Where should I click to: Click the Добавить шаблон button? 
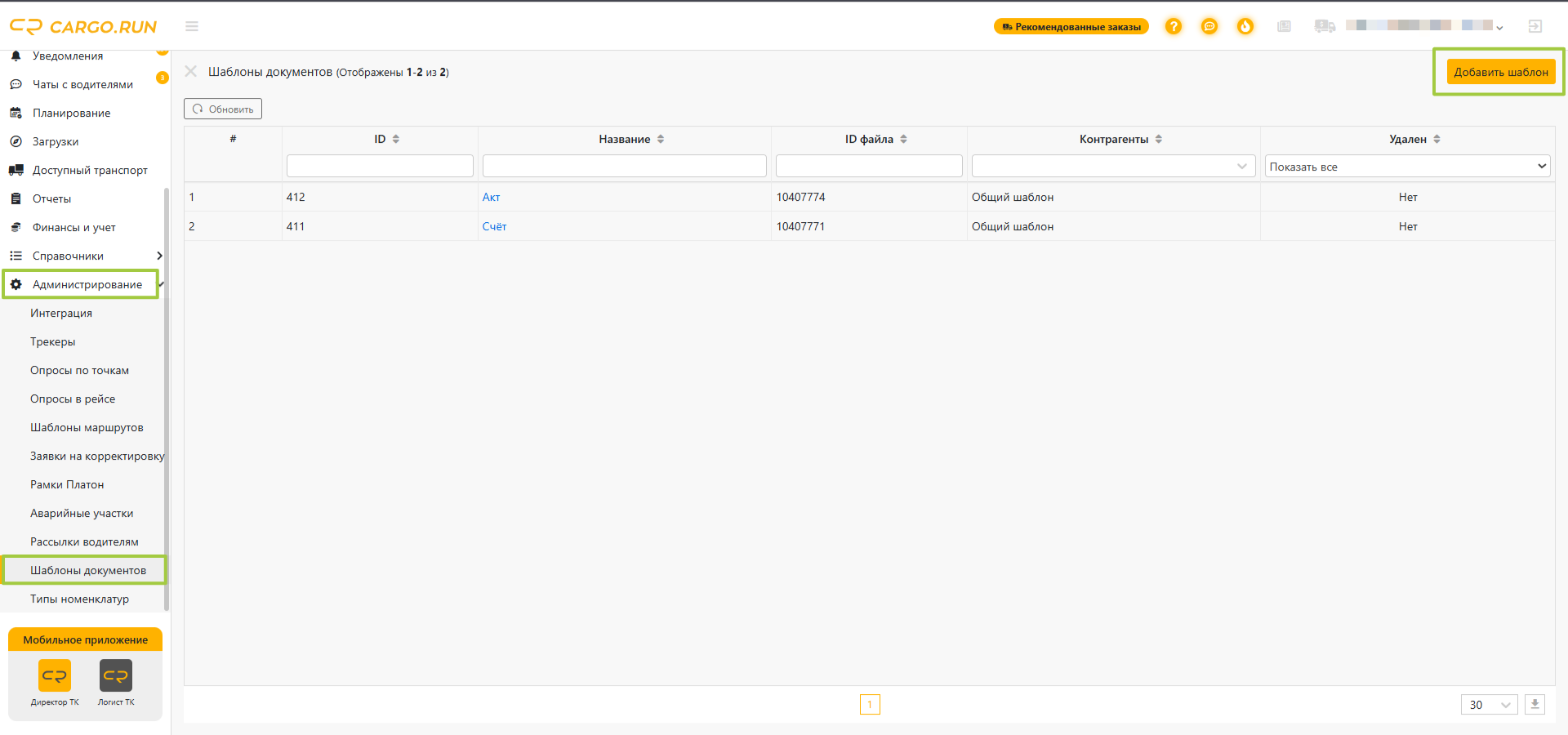(x=1501, y=72)
